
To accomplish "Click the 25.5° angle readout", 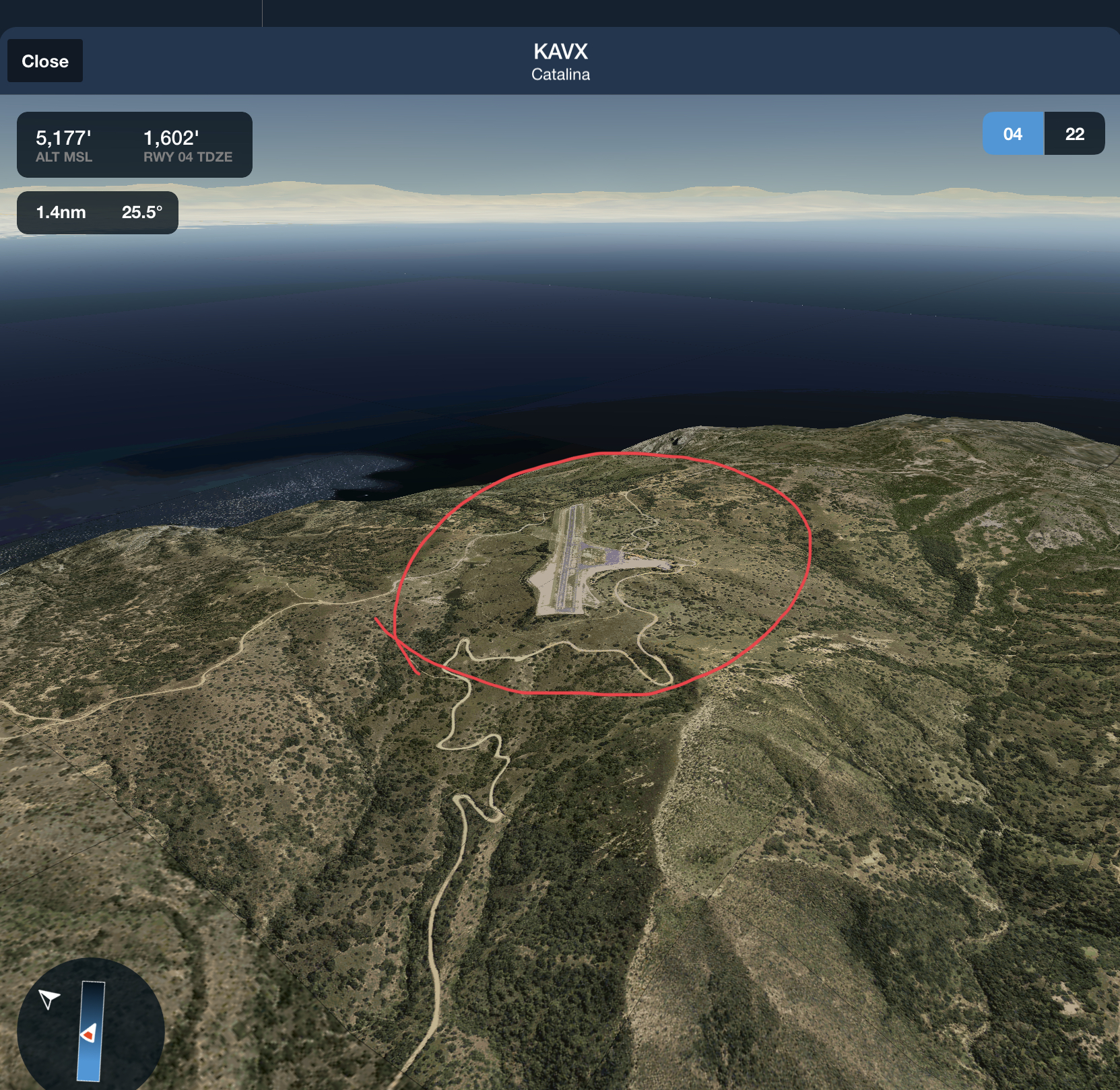I will tap(142, 213).
